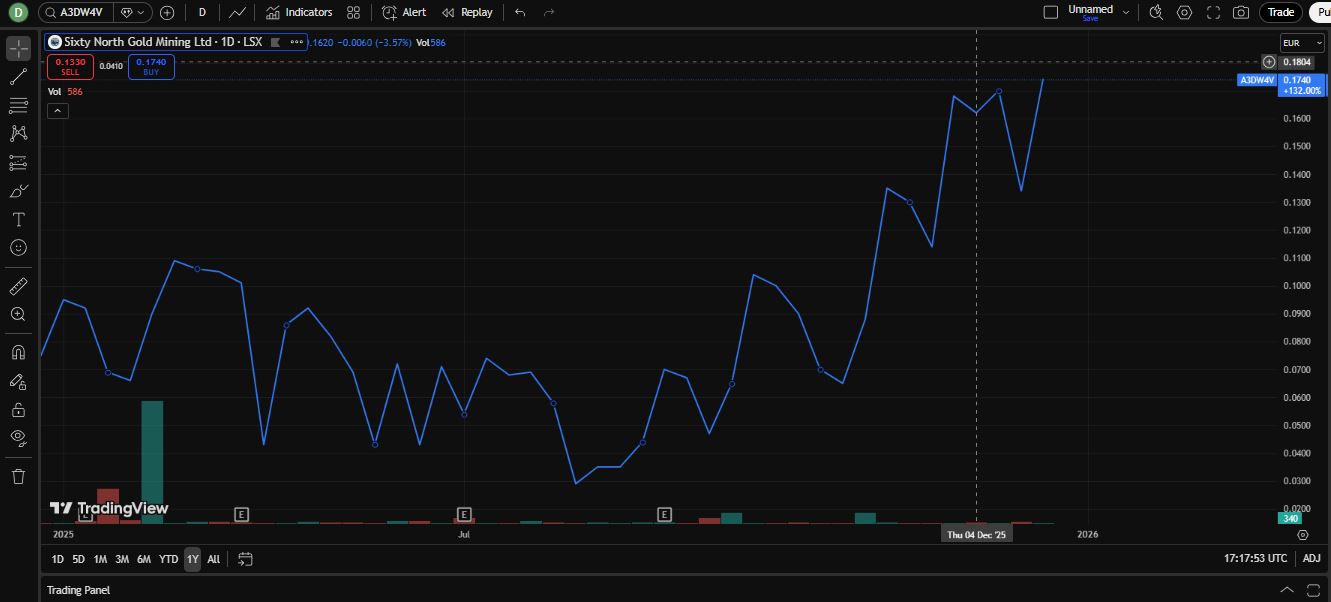Collapse the chart legend with chevron
Viewport: 1331px width, 602px height.
(x=58, y=110)
